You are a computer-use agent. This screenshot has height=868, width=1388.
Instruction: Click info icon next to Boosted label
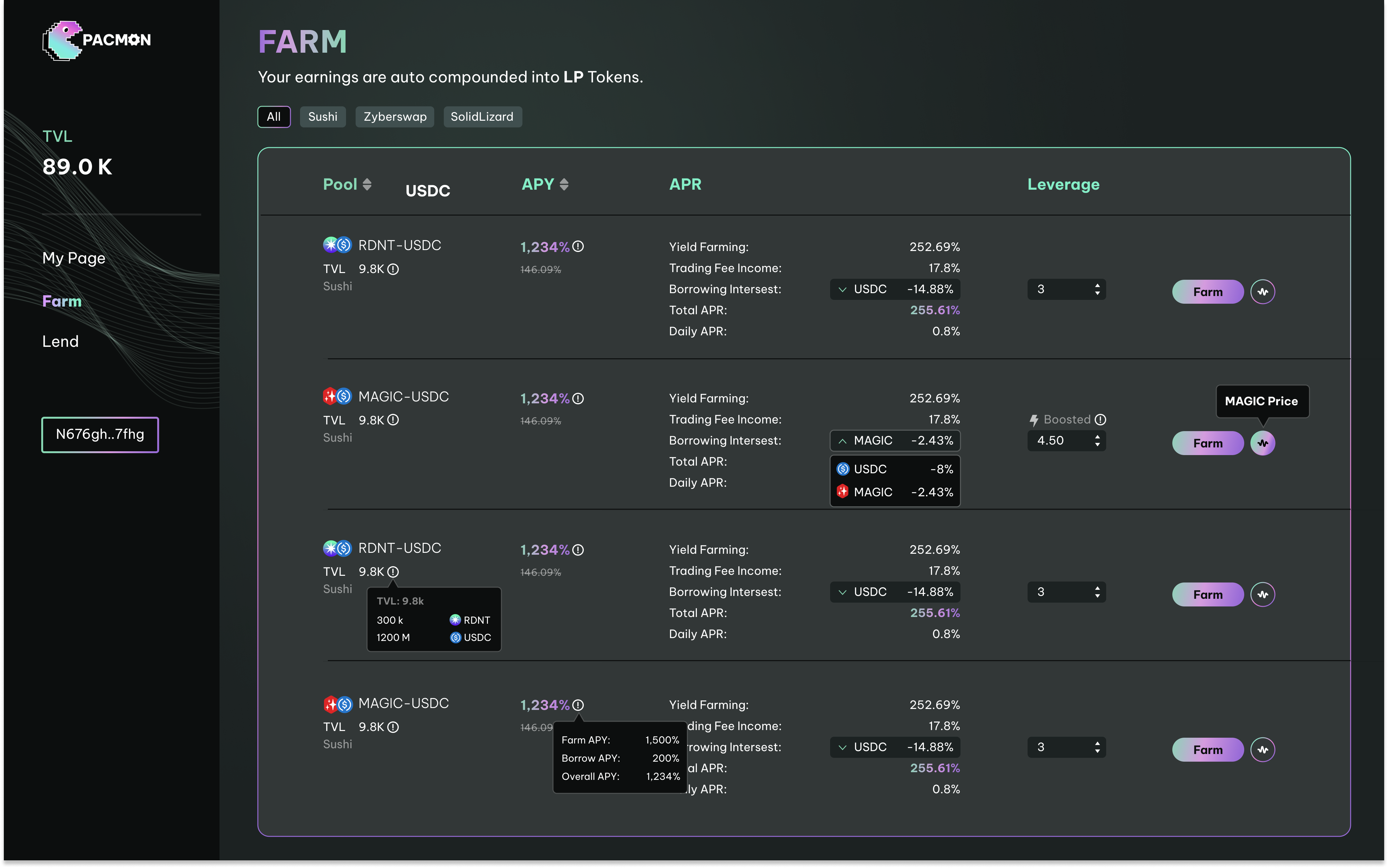pos(1100,420)
